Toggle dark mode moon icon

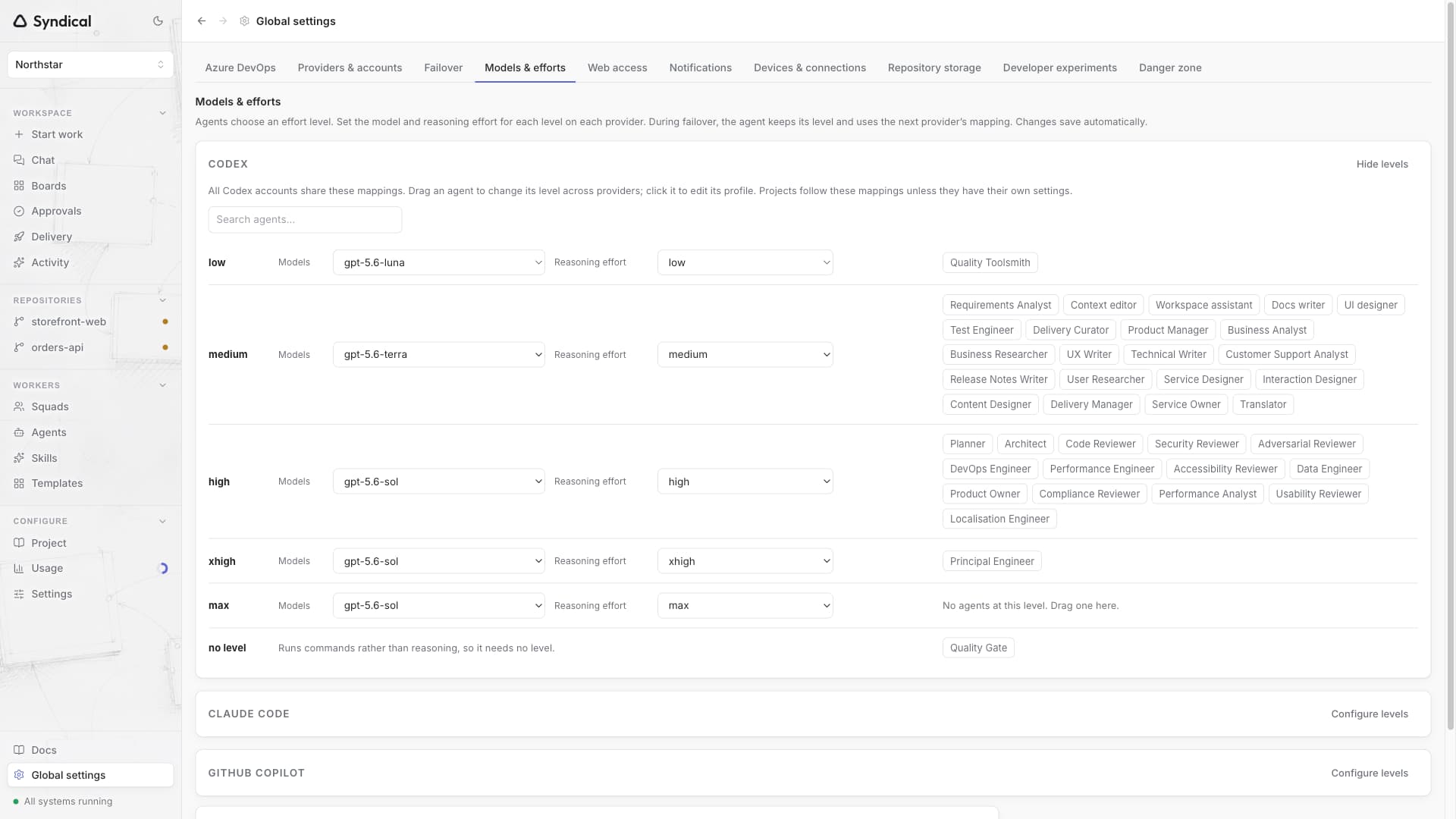(x=158, y=21)
